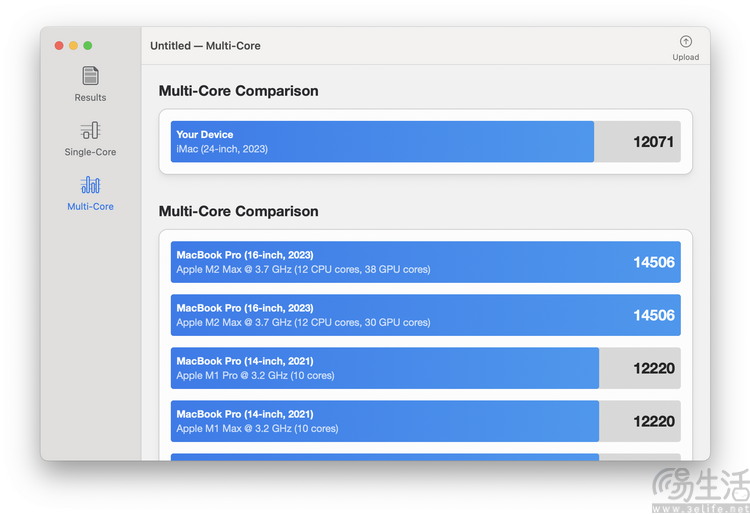
Task: Click the Multi-Core label in sidebar
Action: tap(90, 207)
